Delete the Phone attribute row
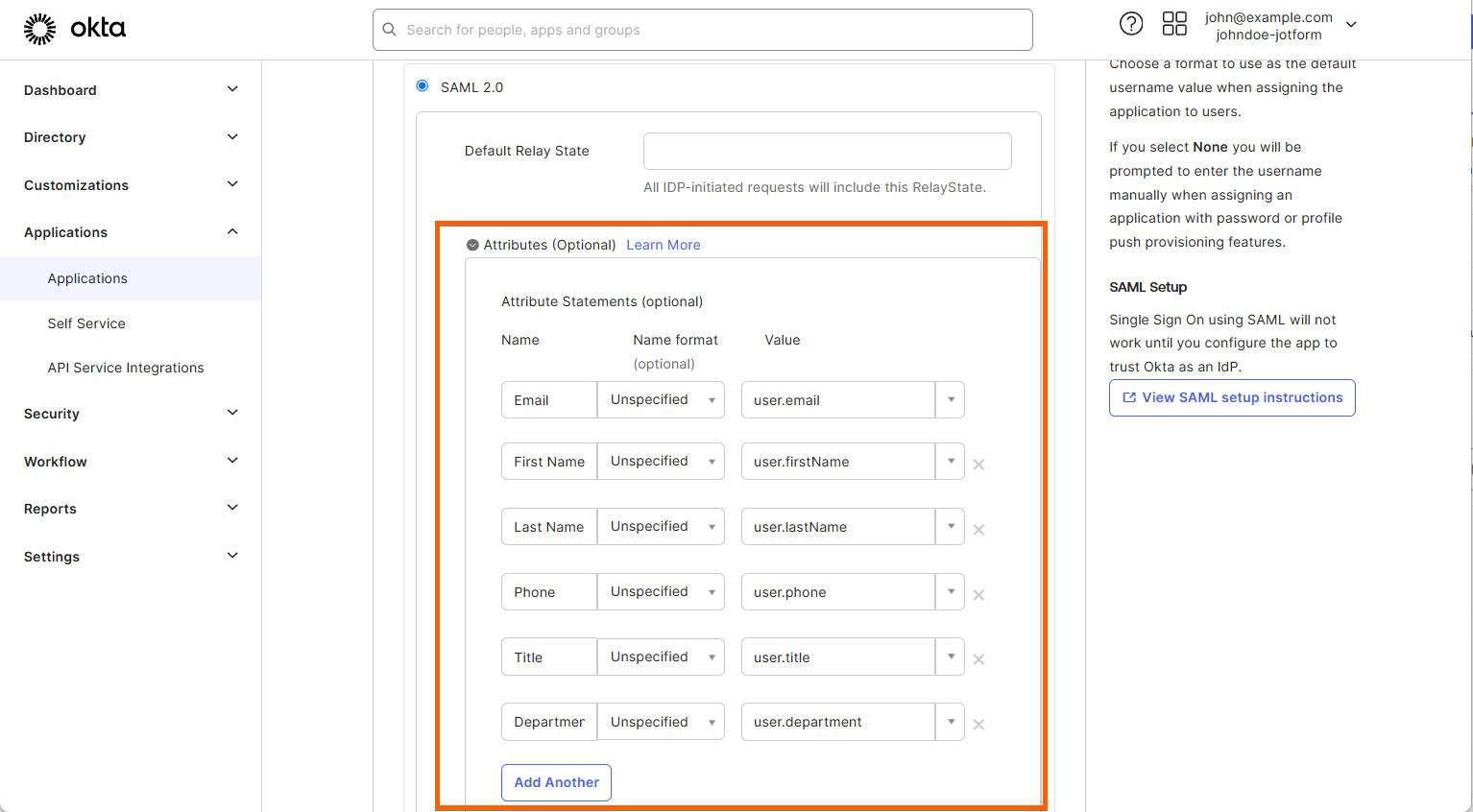1473x812 pixels. click(x=978, y=595)
